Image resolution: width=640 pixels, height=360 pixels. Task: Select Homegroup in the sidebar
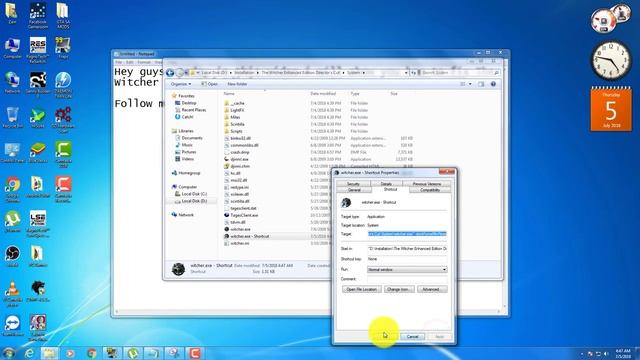(189, 173)
